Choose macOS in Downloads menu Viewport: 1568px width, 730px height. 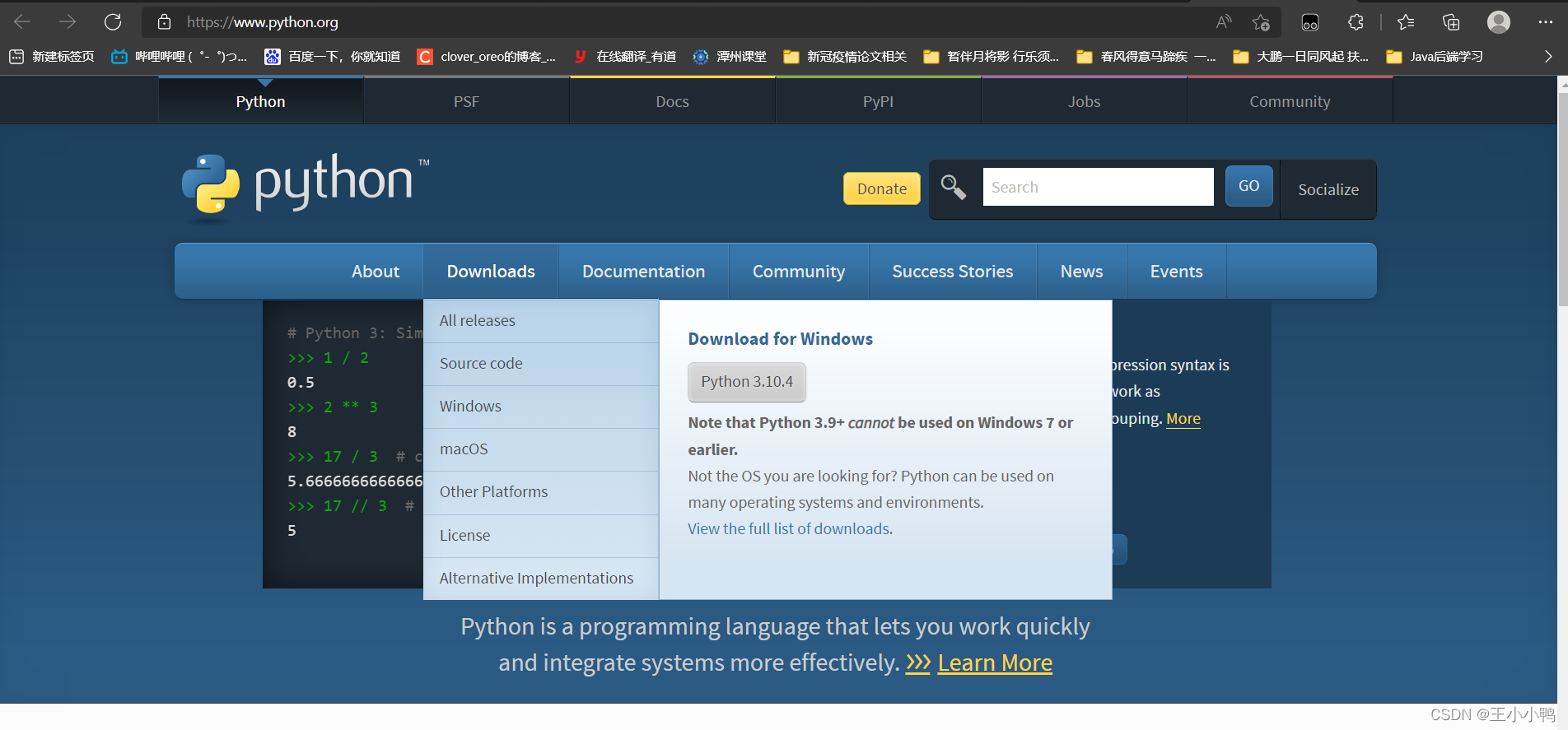(x=541, y=449)
